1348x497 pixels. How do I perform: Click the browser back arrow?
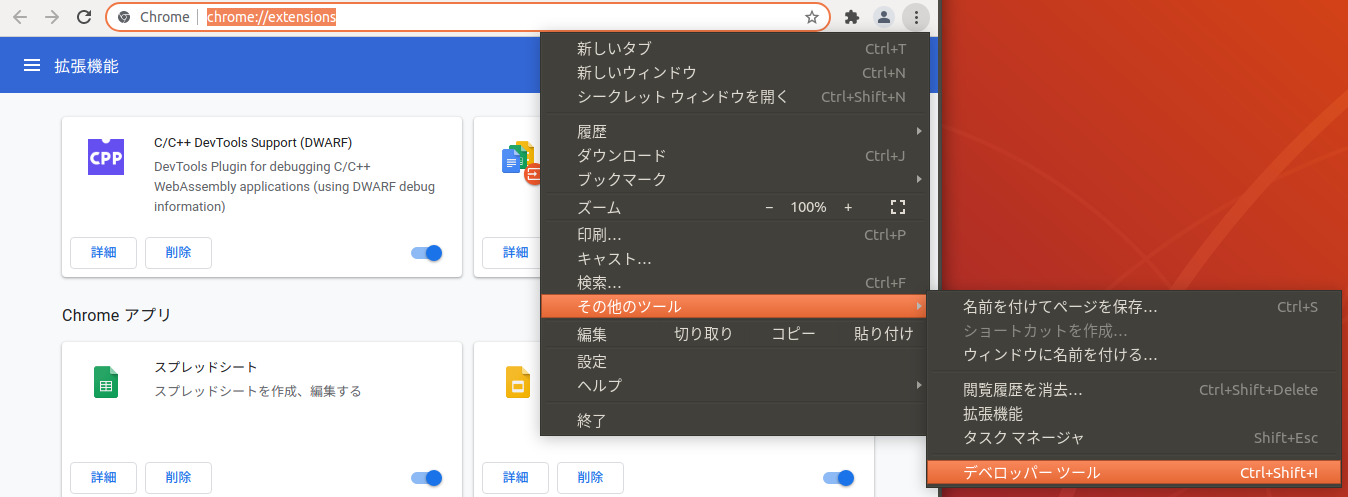pos(20,17)
